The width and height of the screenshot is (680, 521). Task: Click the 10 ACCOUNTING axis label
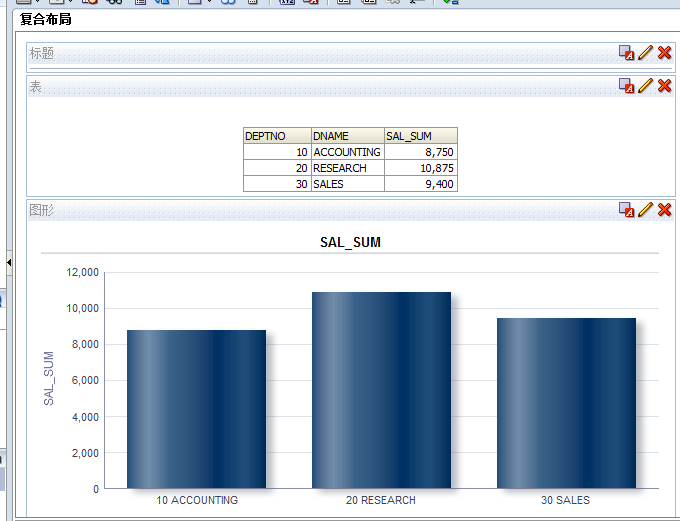point(197,500)
